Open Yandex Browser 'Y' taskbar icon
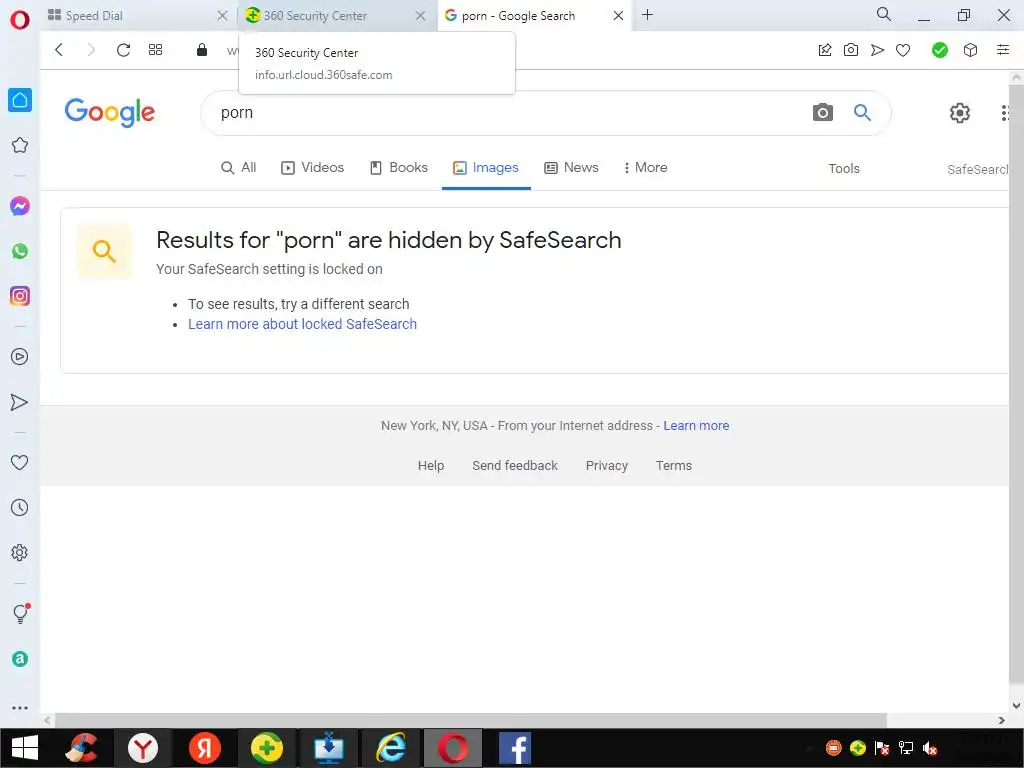The image size is (1024, 768). click(142, 748)
